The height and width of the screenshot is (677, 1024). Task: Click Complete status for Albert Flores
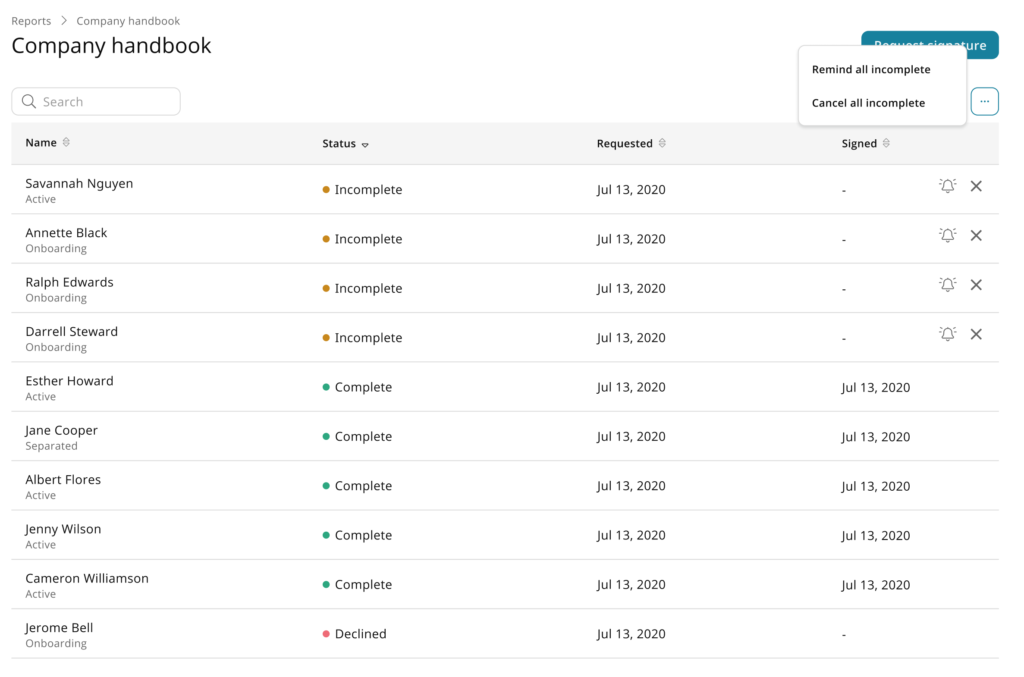pos(357,486)
